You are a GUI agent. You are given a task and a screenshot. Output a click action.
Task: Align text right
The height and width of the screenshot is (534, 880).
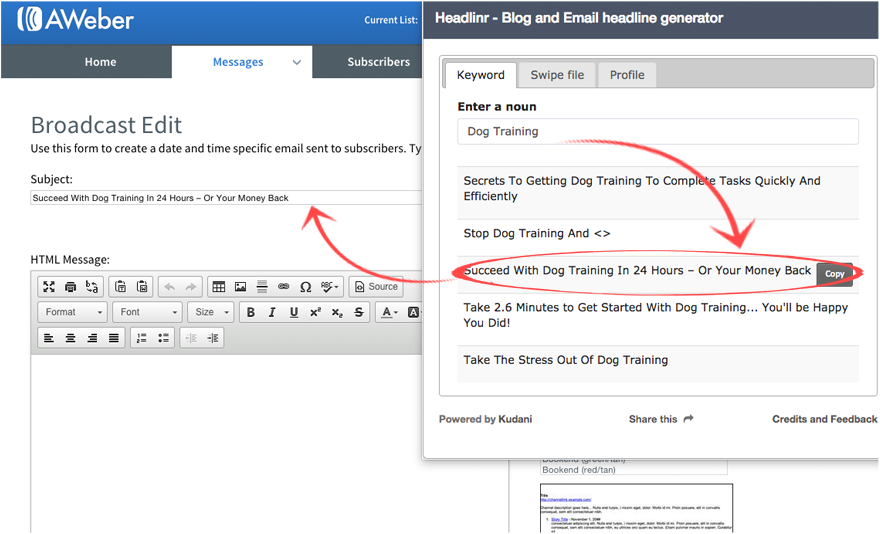91,338
